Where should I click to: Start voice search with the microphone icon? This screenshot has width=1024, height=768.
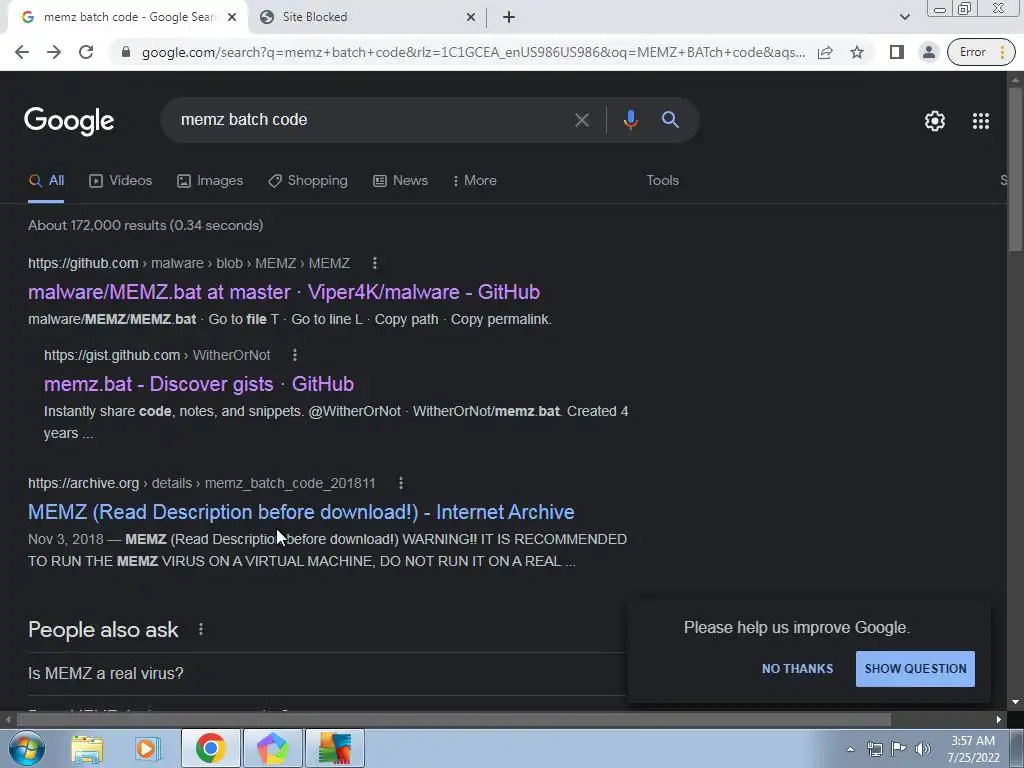630,120
